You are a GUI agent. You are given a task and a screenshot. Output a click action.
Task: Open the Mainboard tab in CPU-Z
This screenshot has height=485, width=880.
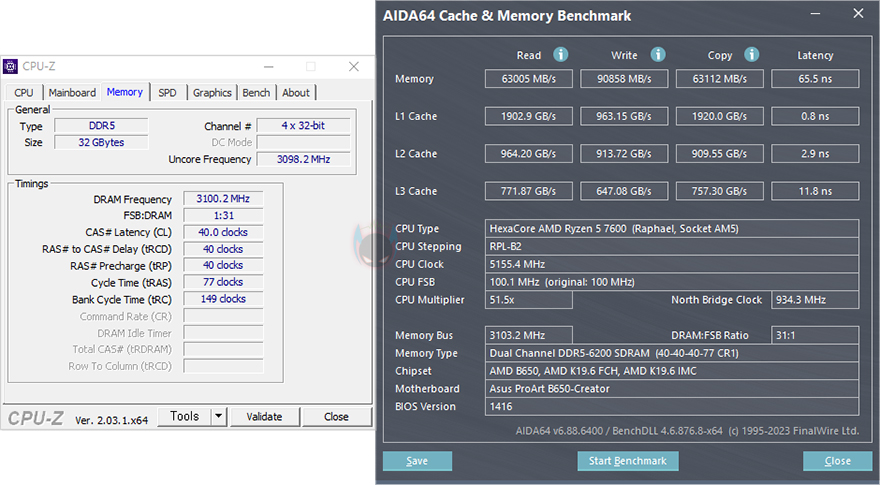(72, 93)
